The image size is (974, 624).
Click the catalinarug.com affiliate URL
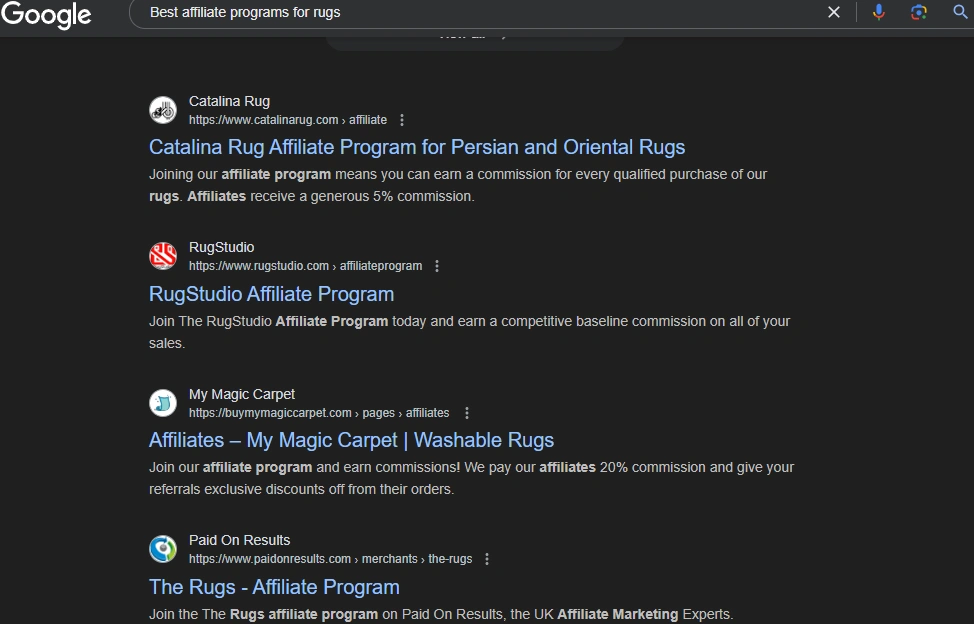(x=288, y=120)
